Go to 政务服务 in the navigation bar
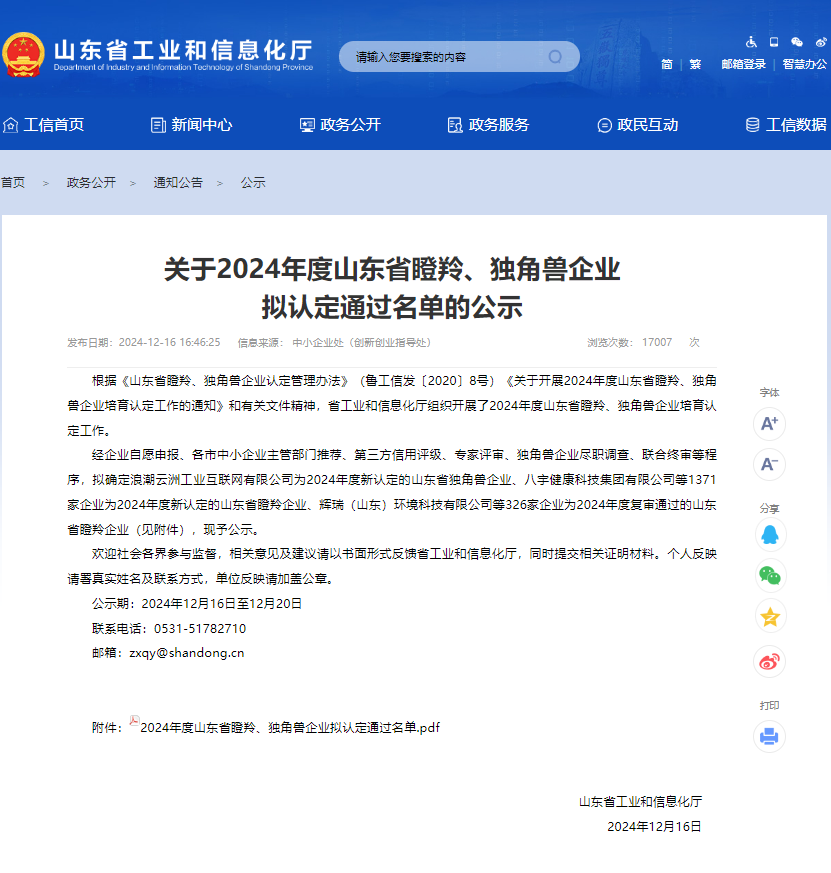The height and width of the screenshot is (873, 831). click(488, 125)
